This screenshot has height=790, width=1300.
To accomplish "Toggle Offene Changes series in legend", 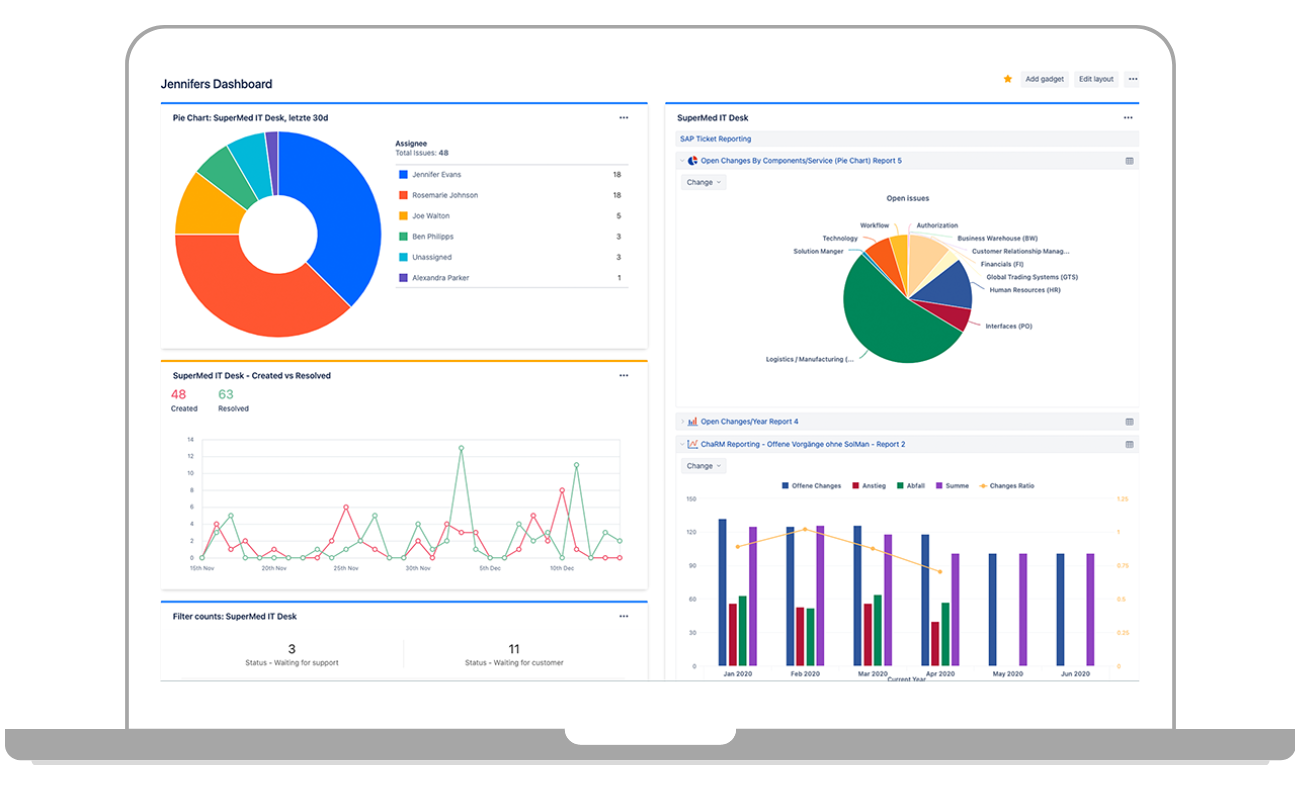I will (x=811, y=486).
